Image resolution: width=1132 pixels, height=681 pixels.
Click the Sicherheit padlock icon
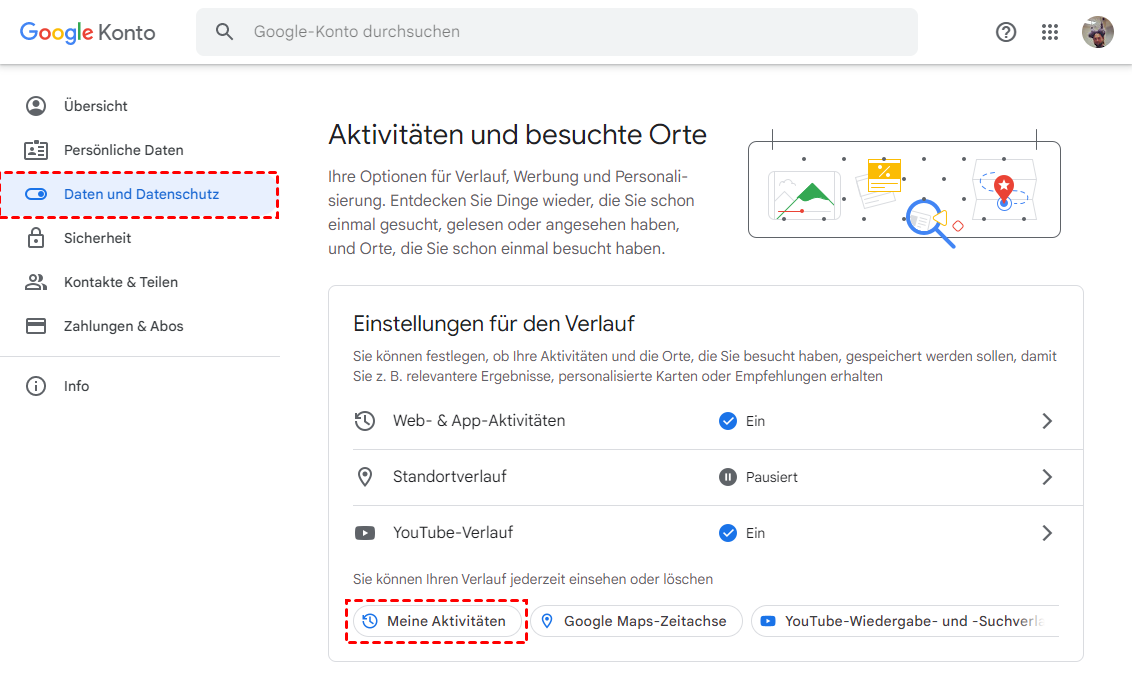(36, 238)
